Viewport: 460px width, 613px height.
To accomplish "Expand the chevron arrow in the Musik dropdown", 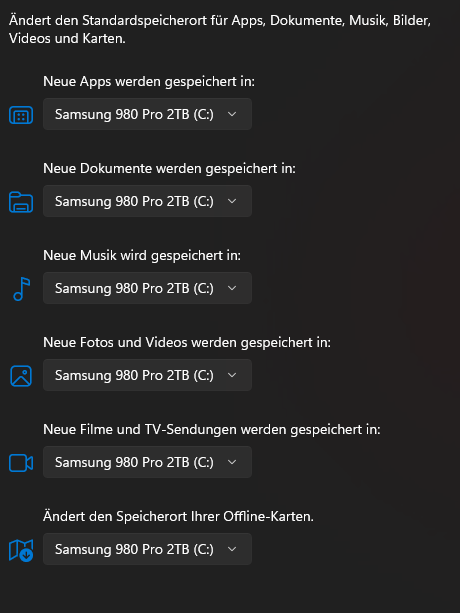I will (232, 288).
